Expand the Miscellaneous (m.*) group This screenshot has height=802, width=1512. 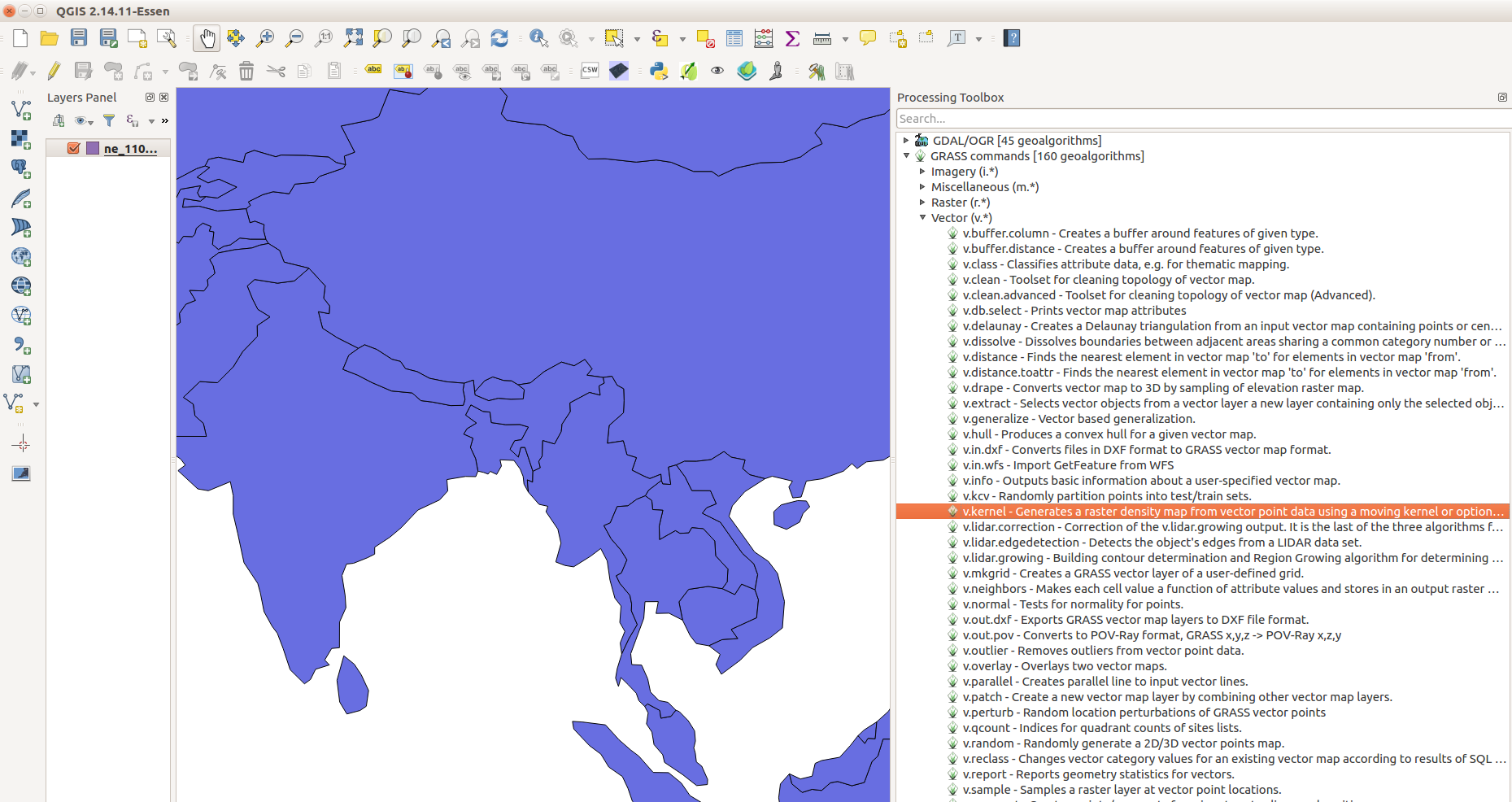922,187
